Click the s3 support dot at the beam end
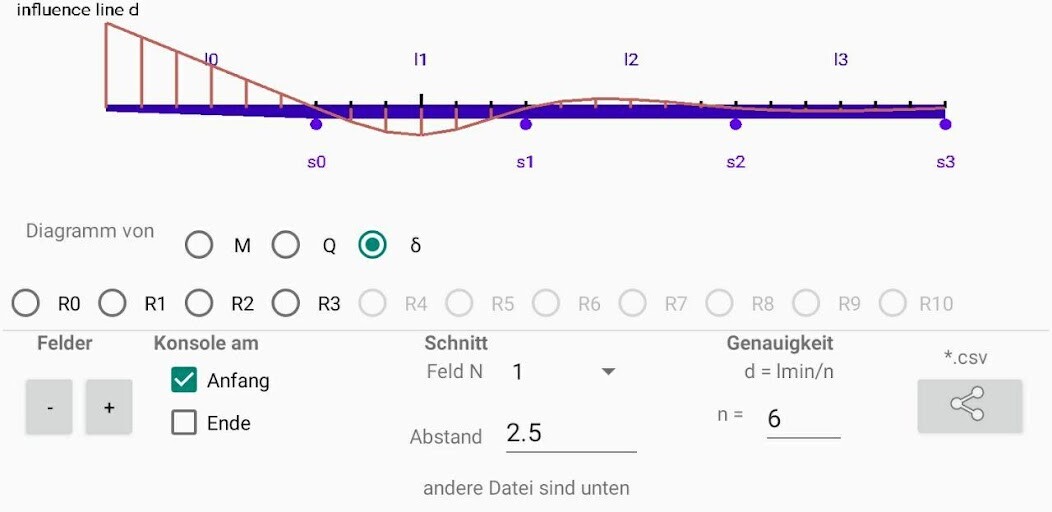The width and height of the screenshot is (1052, 512). [x=945, y=124]
